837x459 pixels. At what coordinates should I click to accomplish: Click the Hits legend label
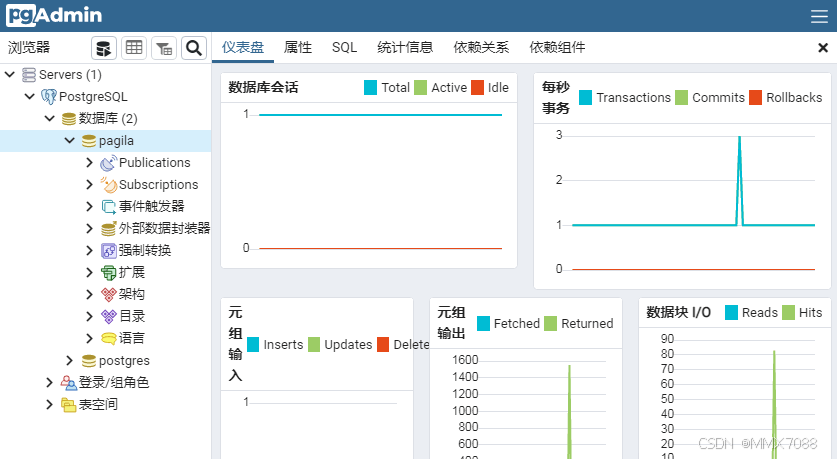(810, 313)
